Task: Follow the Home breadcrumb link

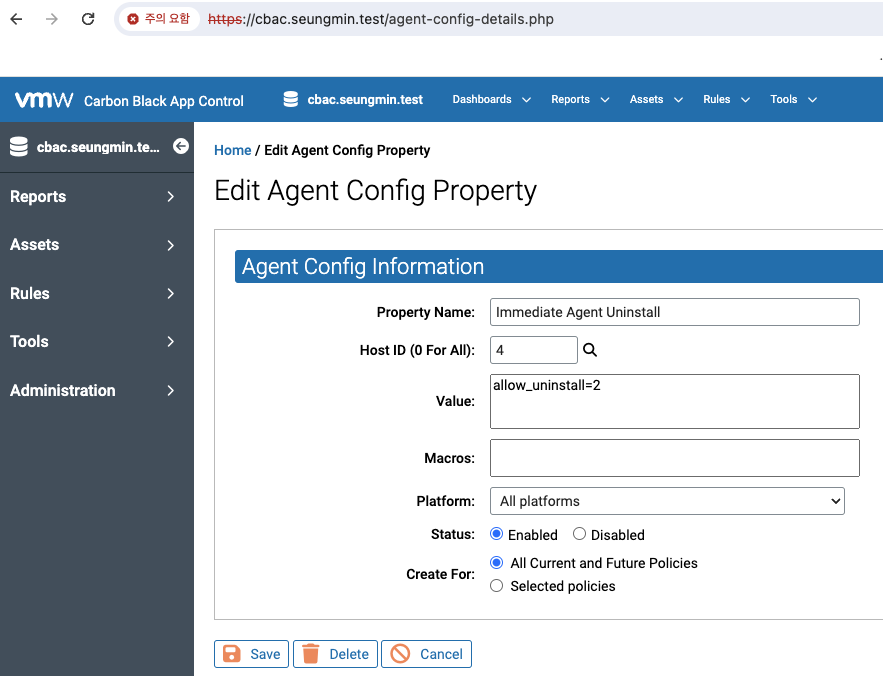Action: 233,150
